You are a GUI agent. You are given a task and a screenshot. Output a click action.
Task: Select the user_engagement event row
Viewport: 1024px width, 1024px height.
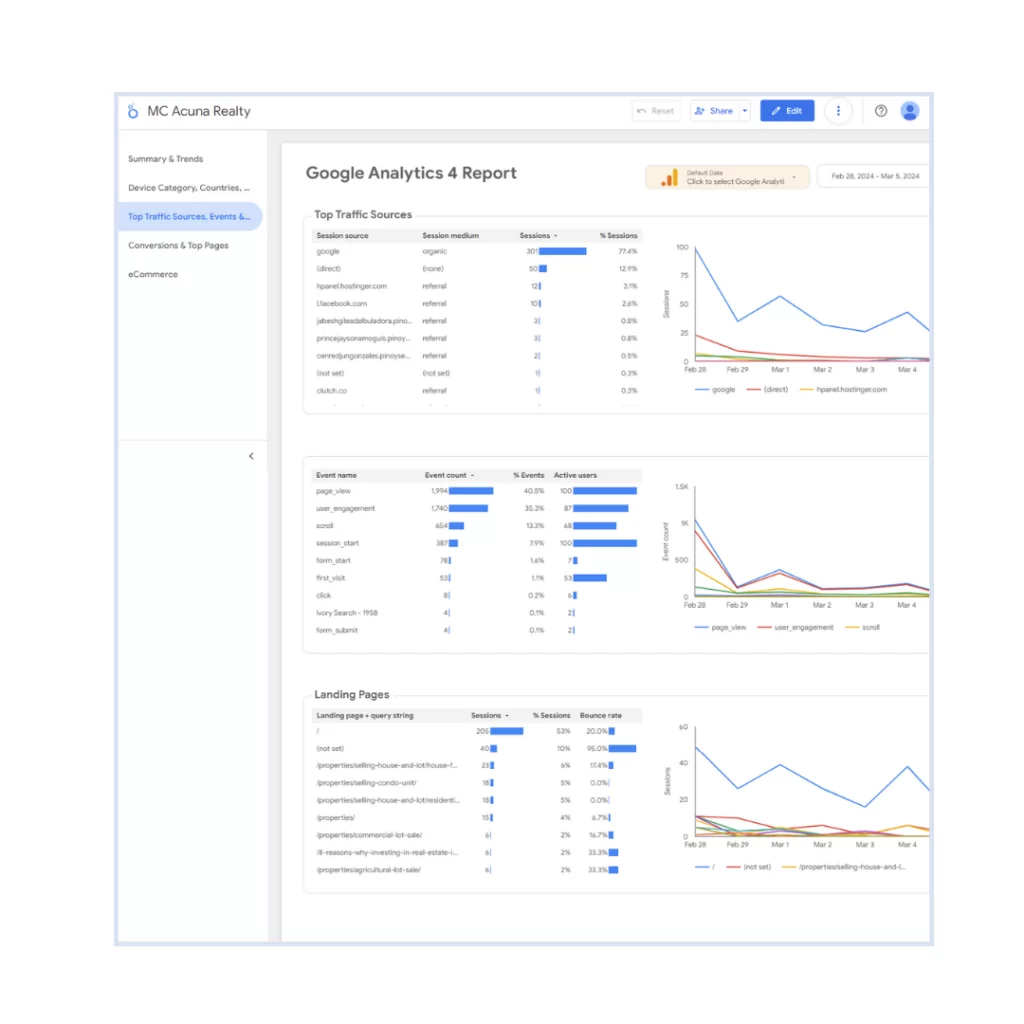477,509
